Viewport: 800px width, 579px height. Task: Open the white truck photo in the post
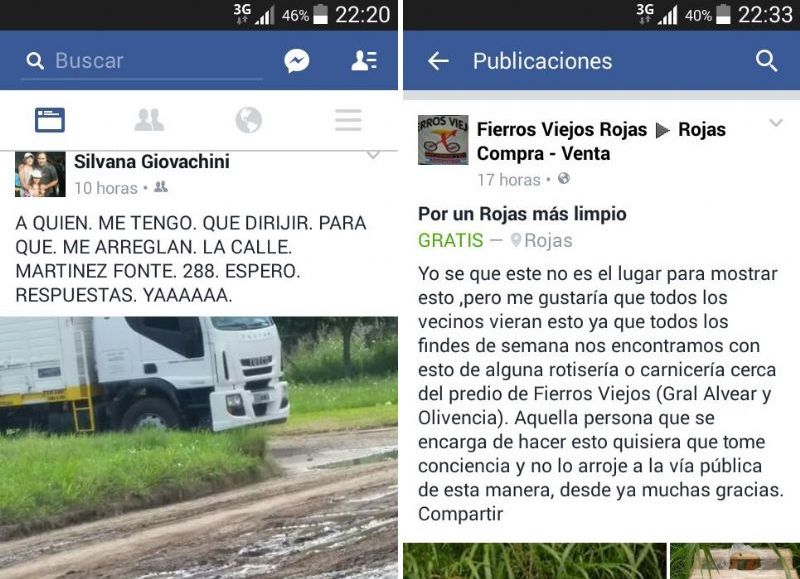[x=198, y=447]
